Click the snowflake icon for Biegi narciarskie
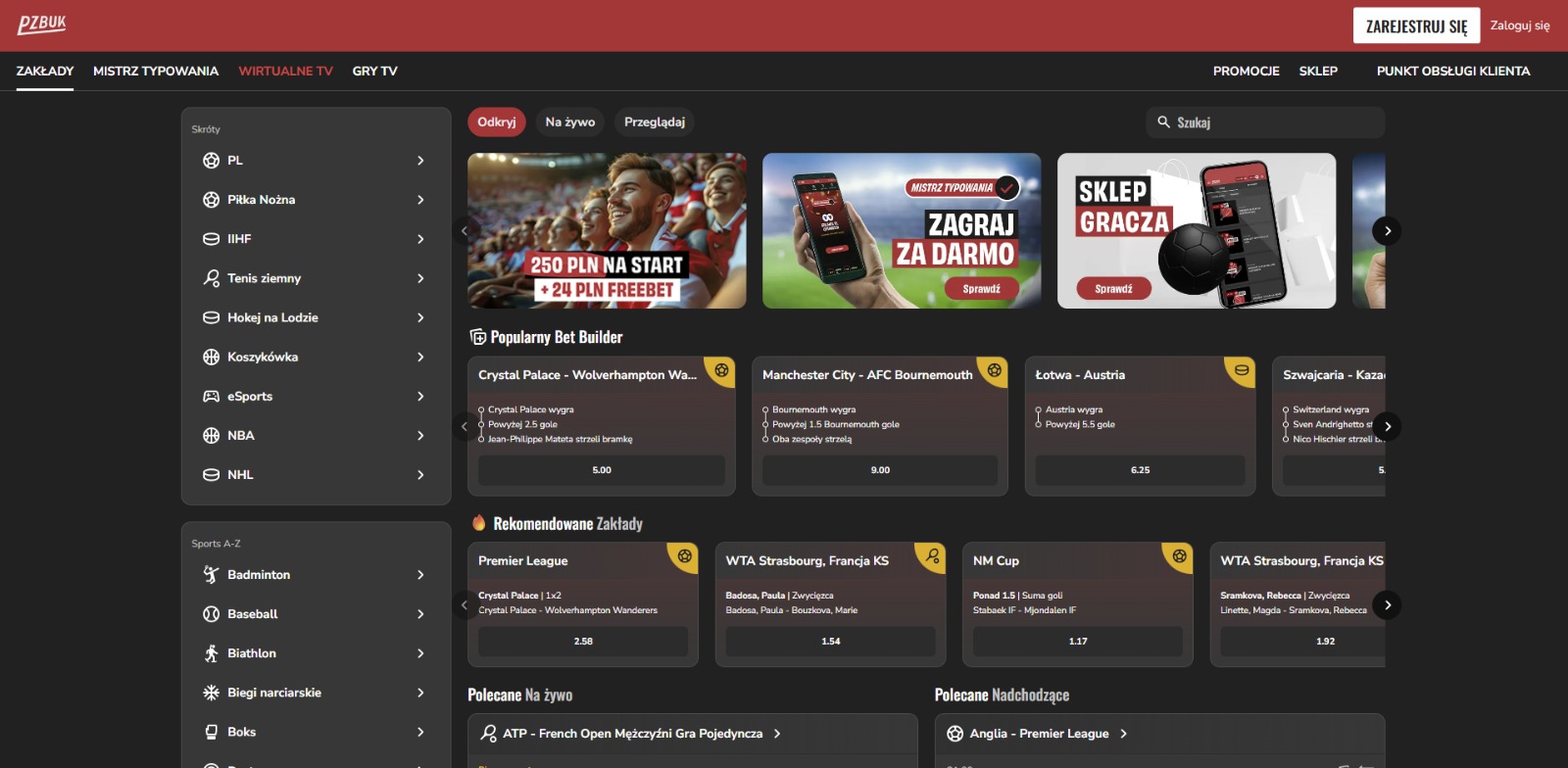Screen dimensions: 1568x768 (211, 693)
